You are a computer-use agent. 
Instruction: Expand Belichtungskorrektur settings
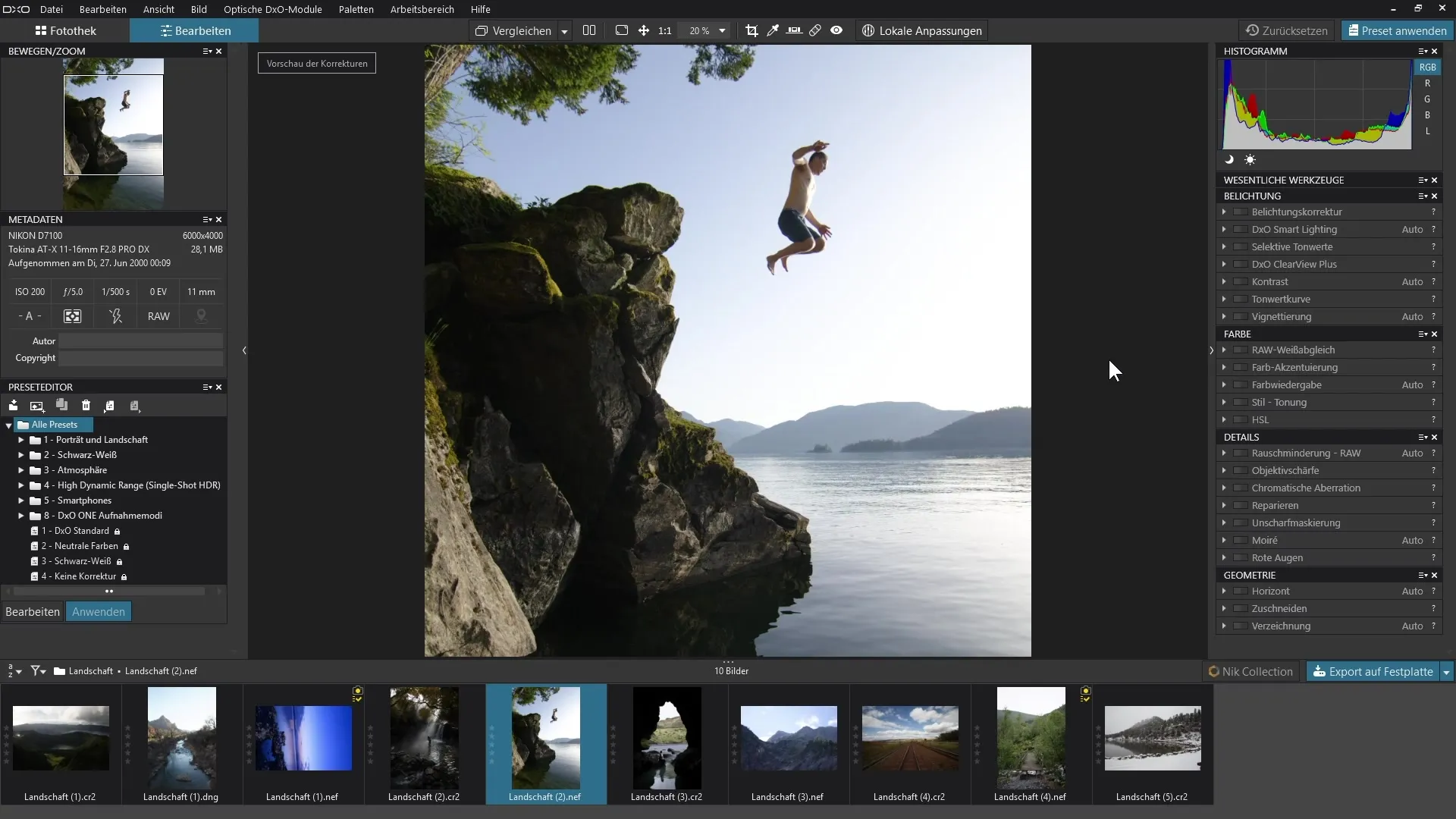pyautogui.click(x=1224, y=212)
